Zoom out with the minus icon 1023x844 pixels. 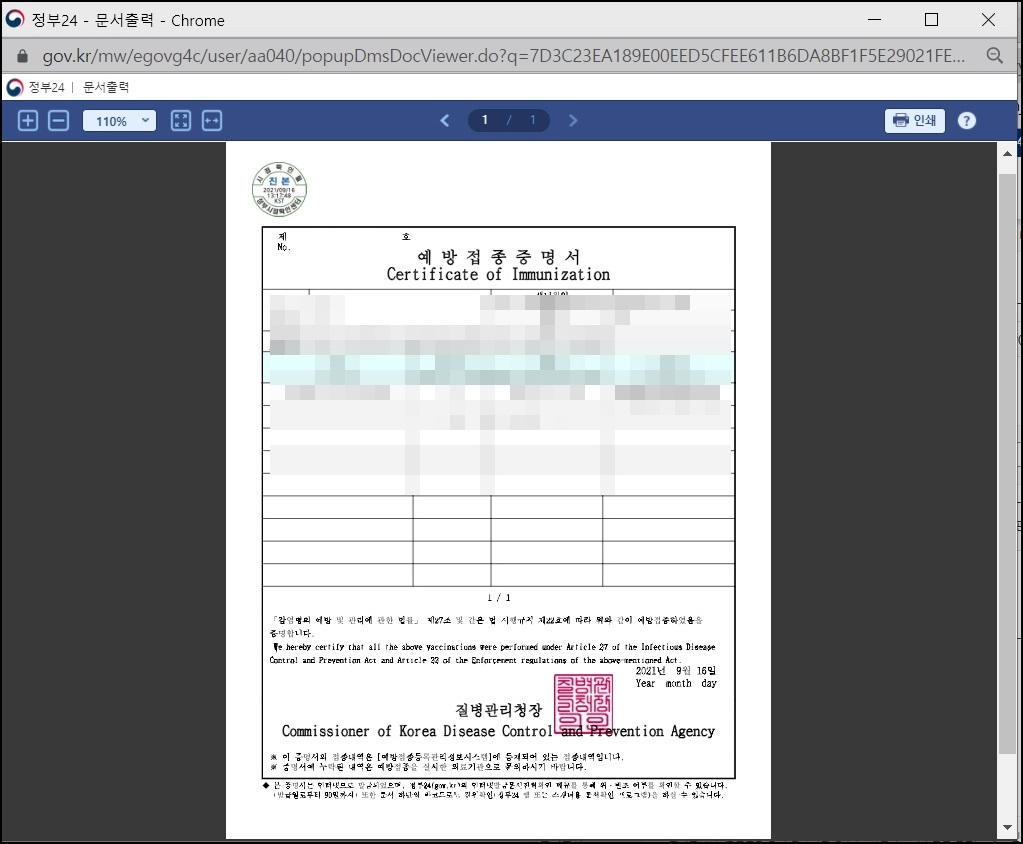point(59,121)
